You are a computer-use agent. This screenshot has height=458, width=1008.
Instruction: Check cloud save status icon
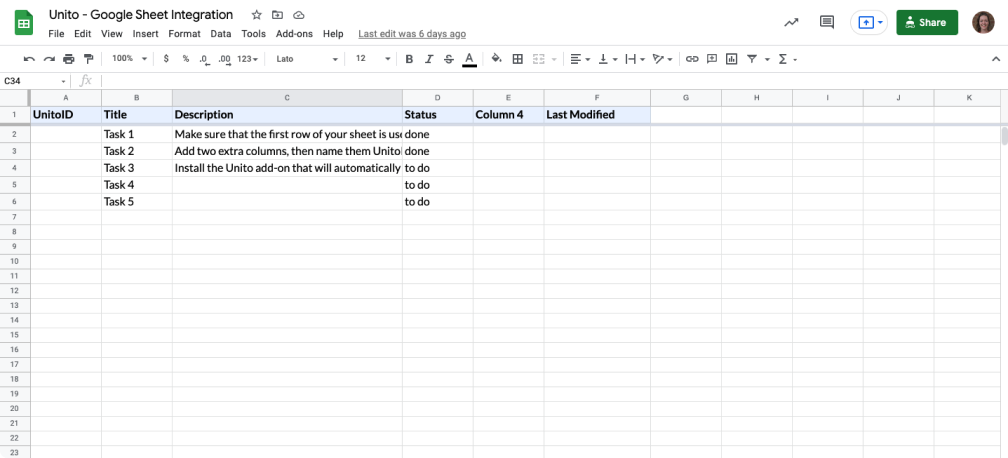click(x=298, y=15)
